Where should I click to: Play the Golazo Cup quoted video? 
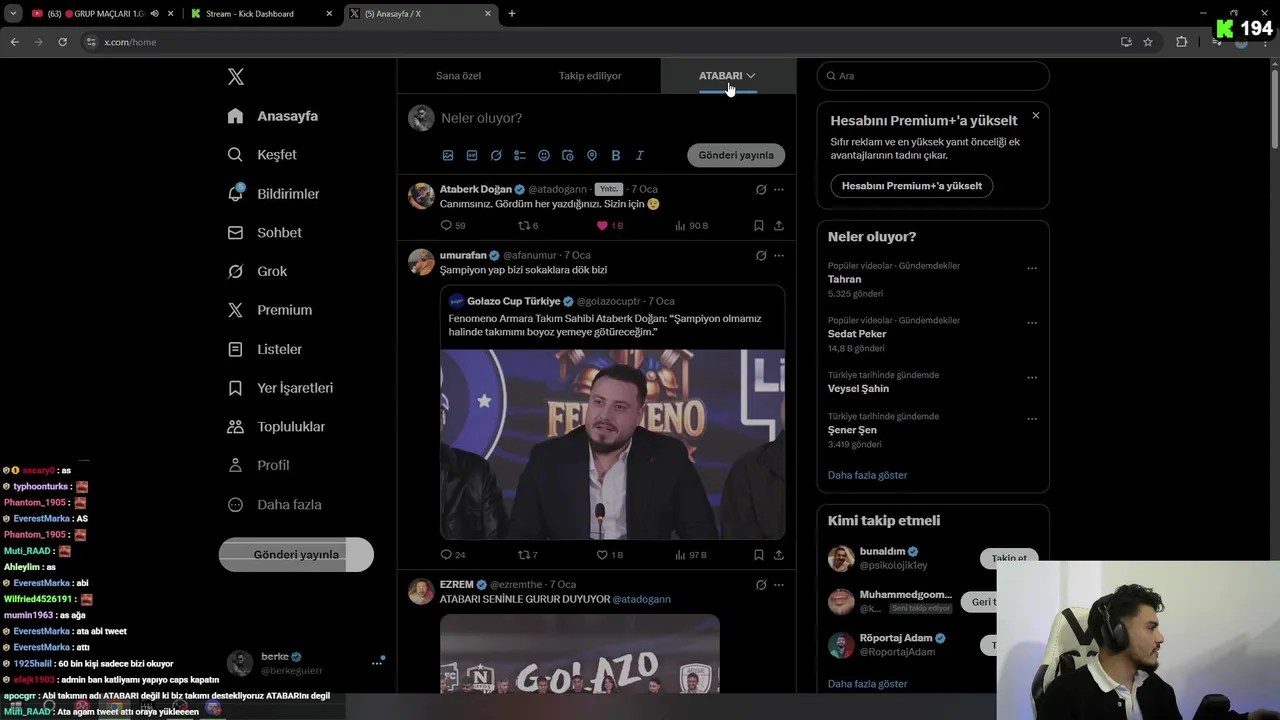click(x=612, y=444)
